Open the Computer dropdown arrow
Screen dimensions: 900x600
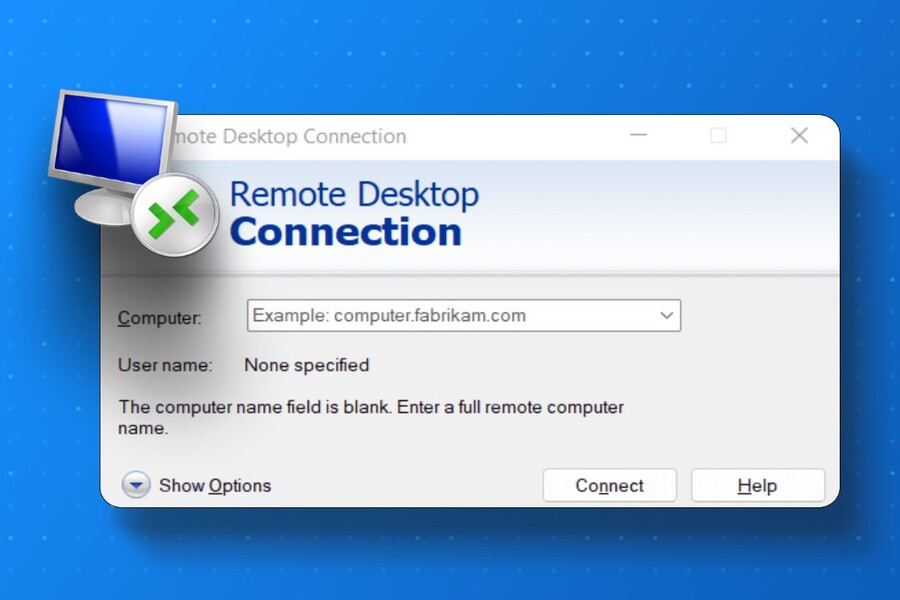[x=666, y=315]
